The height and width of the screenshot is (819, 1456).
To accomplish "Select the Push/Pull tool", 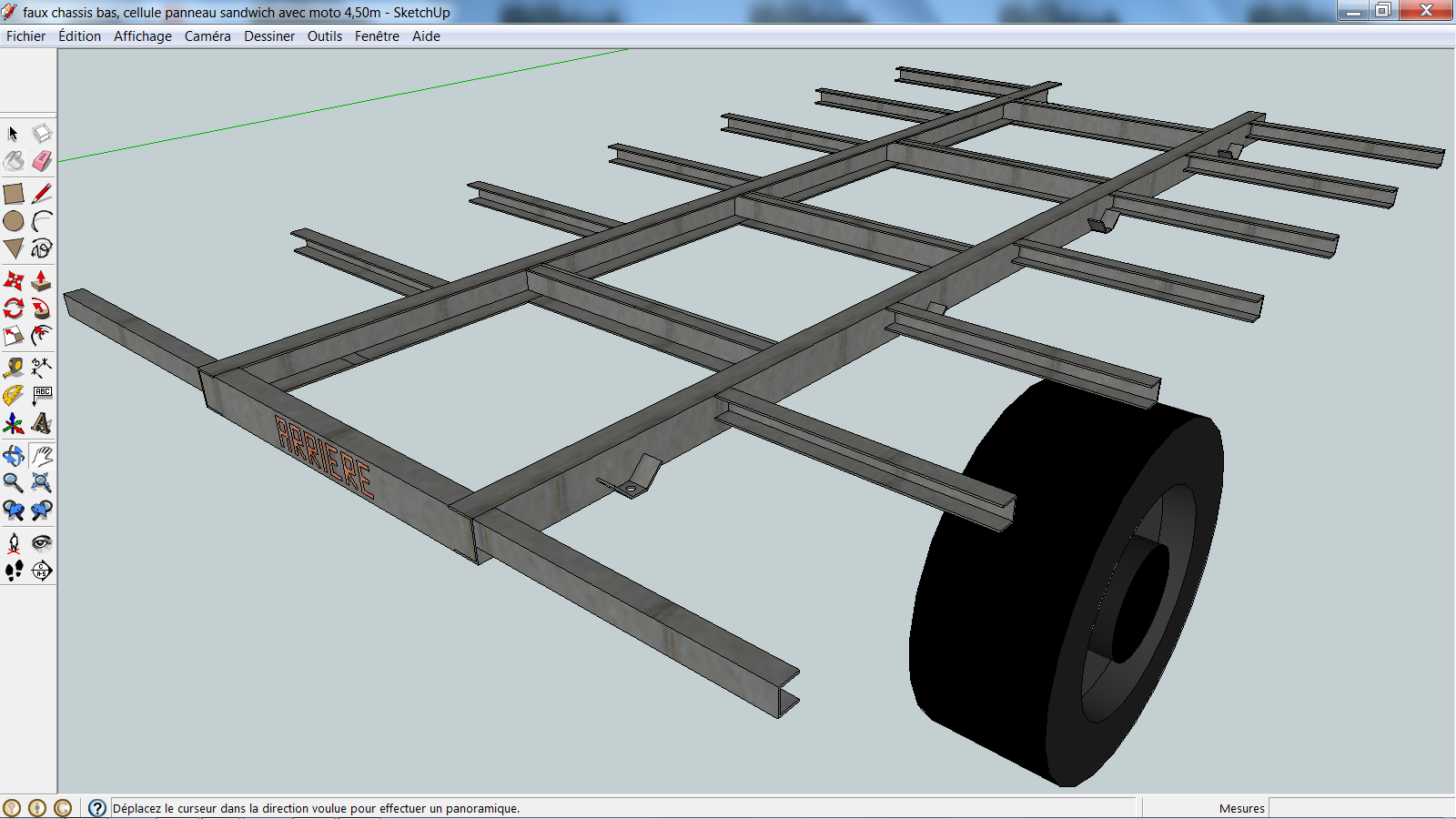I will (x=42, y=280).
